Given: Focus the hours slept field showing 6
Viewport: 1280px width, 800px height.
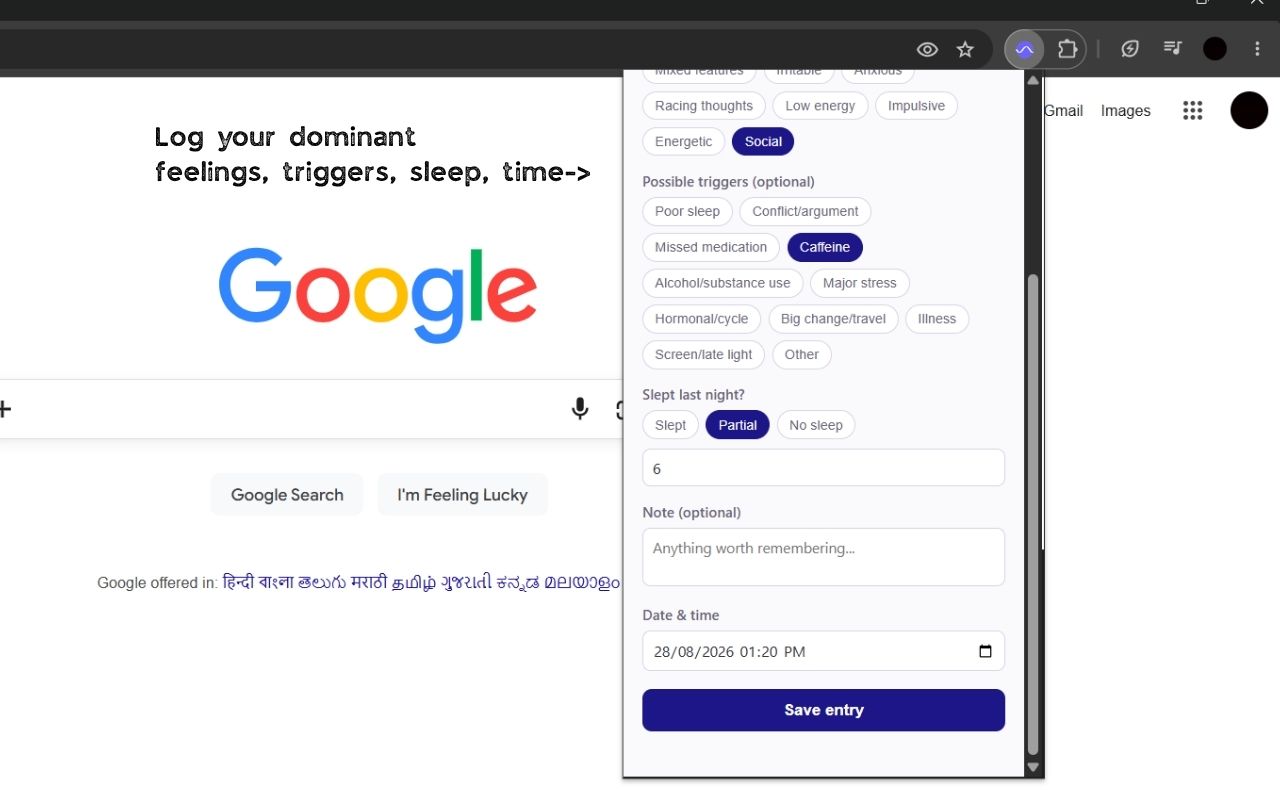Looking at the screenshot, I should [x=823, y=468].
